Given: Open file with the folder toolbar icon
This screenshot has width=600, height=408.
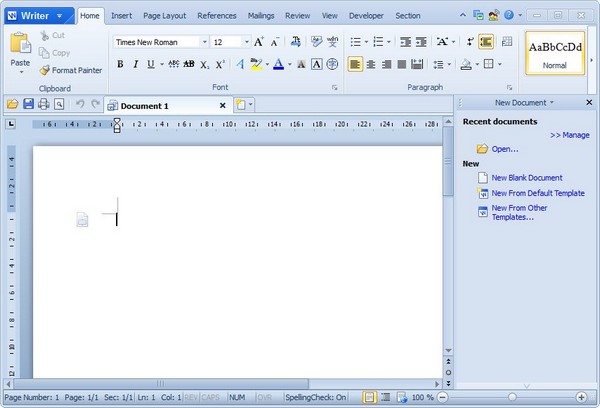Looking at the screenshot, I should (x=12, y=104).
